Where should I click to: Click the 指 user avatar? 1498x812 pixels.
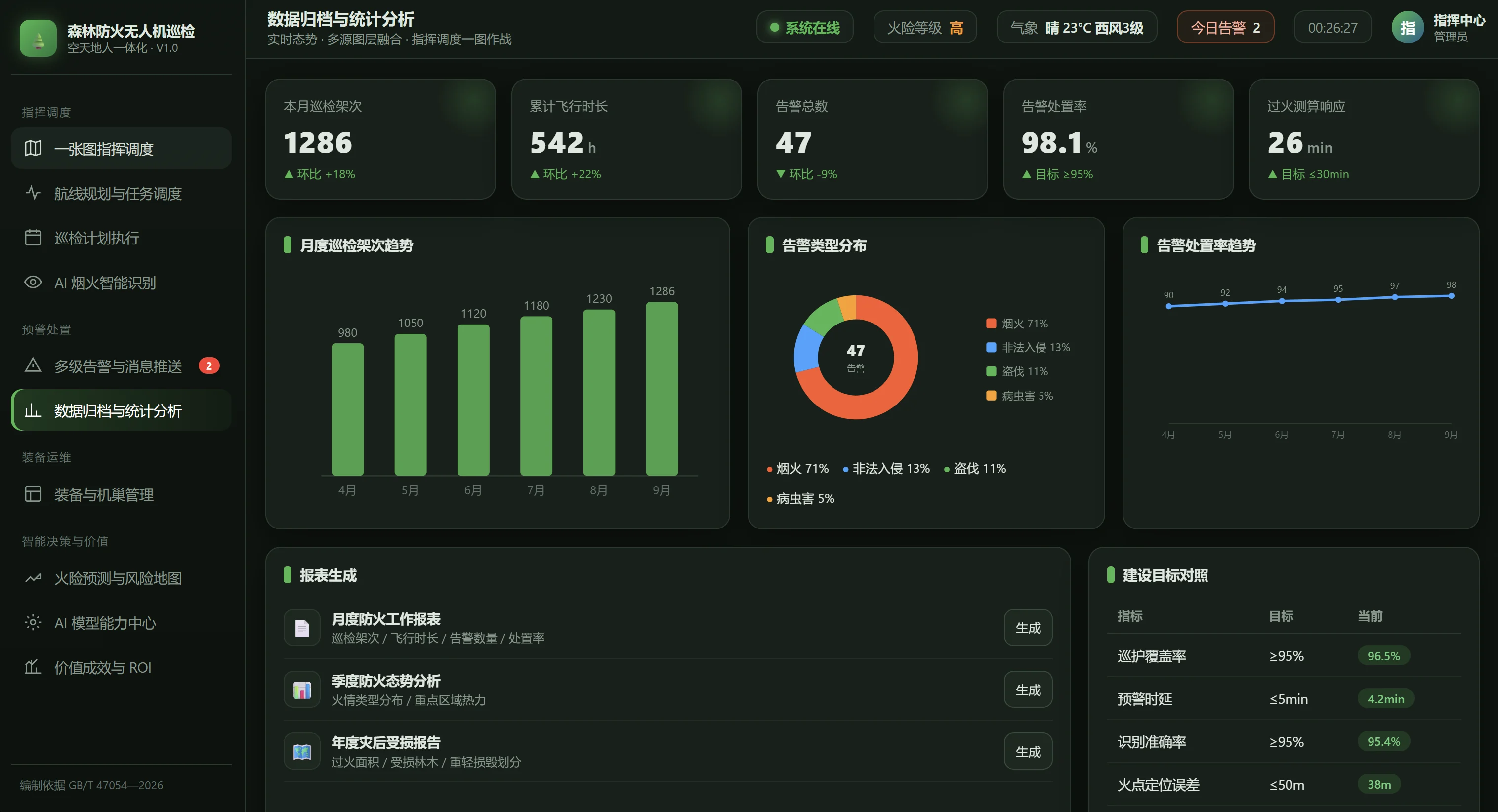click(x=1407, y=27)
